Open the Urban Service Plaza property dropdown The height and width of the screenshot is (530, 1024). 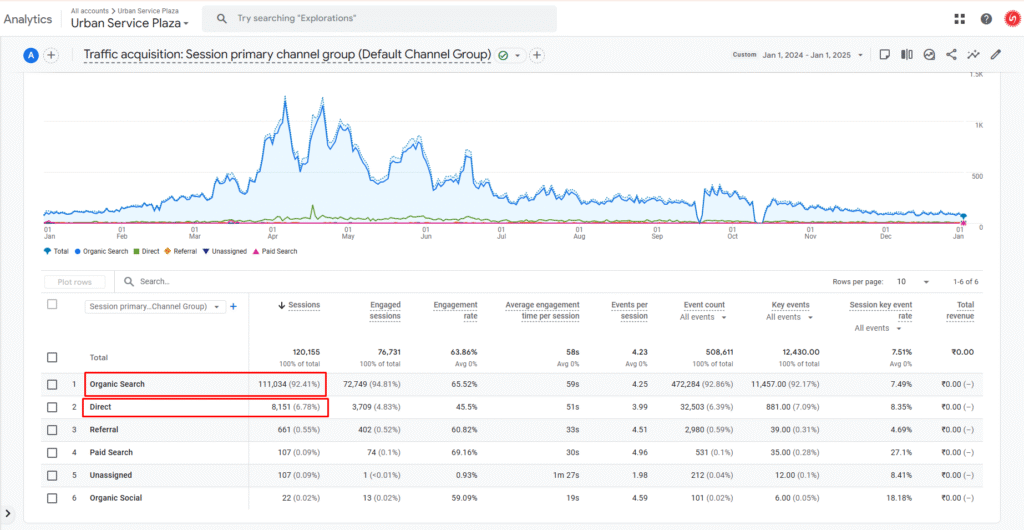coord(130,23)
